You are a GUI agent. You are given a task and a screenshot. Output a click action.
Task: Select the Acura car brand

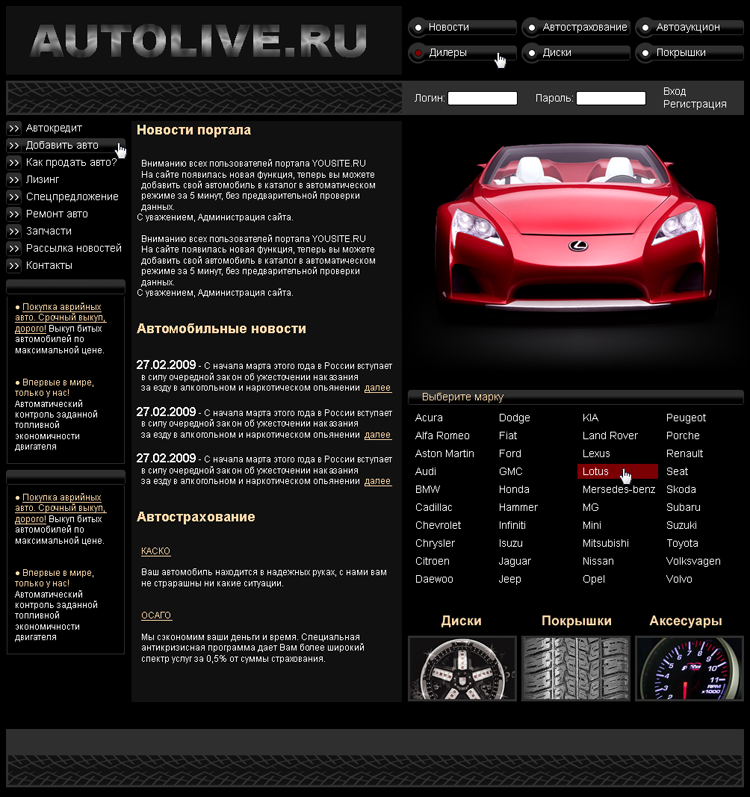pyautogui.click(x=429, y=418)
